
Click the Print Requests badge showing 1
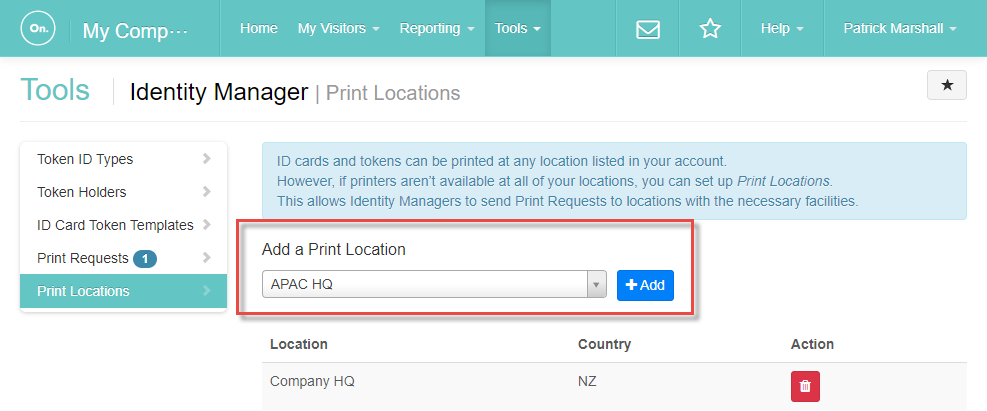pos(145,258)
